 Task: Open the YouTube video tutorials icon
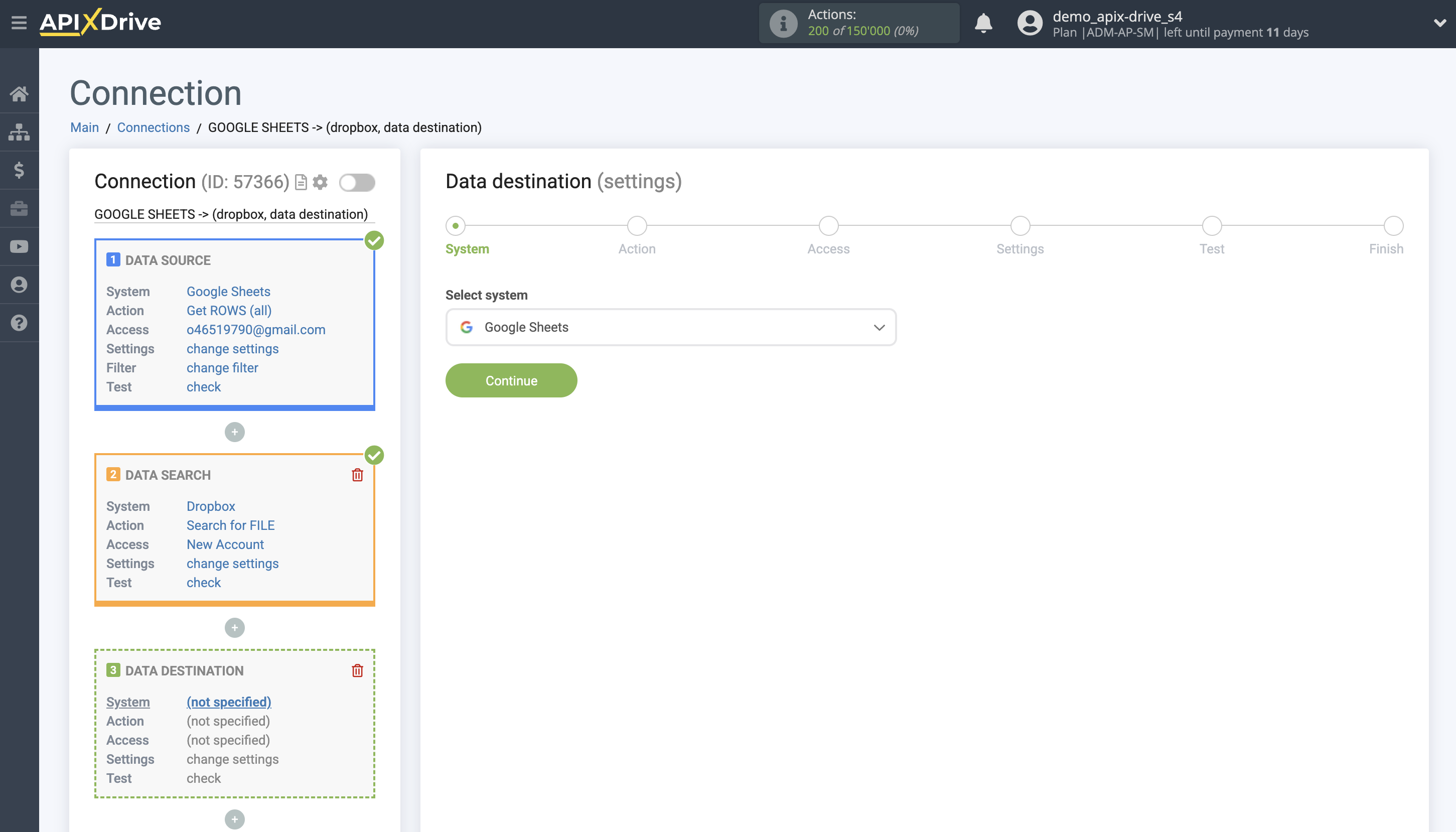click(19, 246)
